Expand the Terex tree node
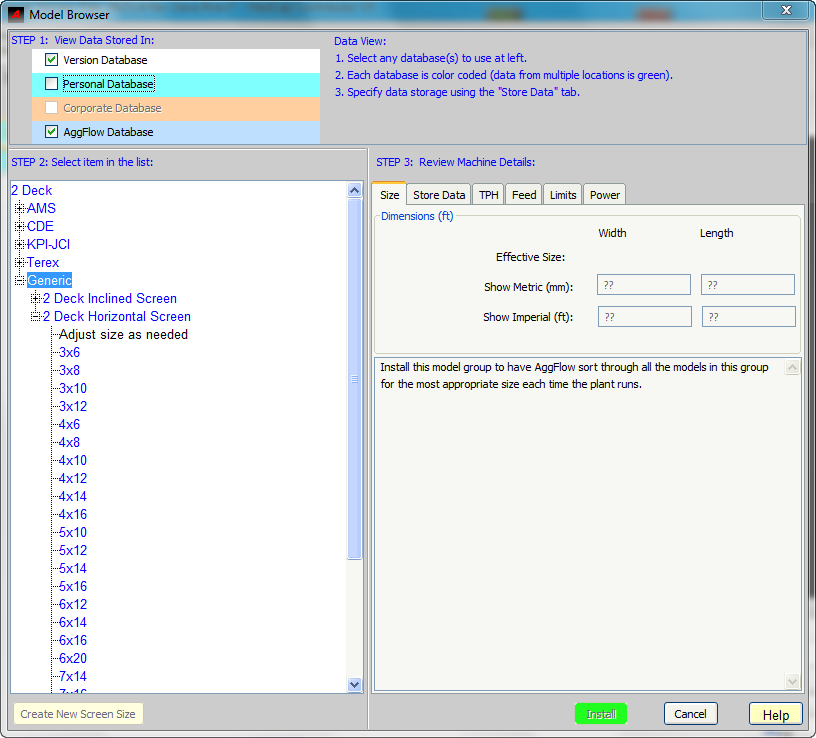Screen dimensions: 816x738 tap(19, 262)
